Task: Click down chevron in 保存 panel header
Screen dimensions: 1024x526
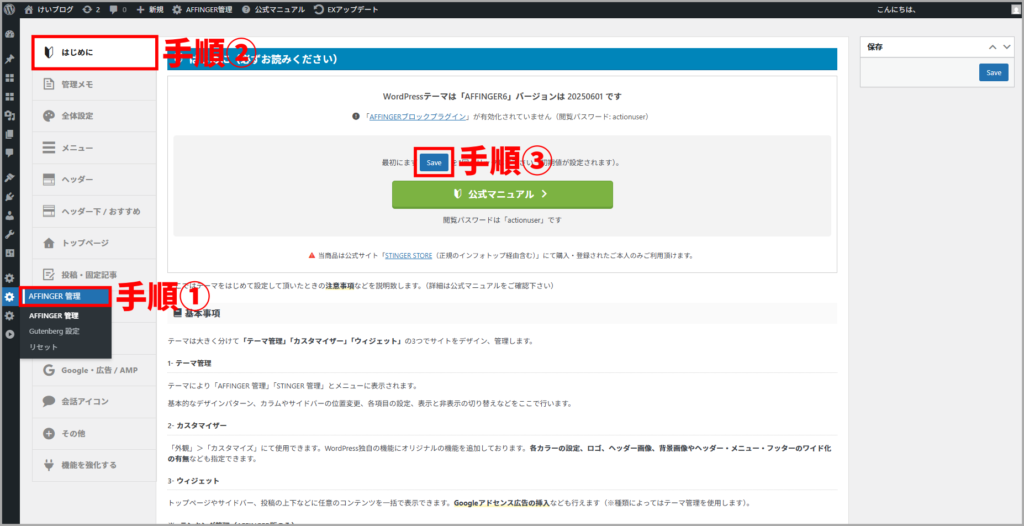Action: (1007, 47)
